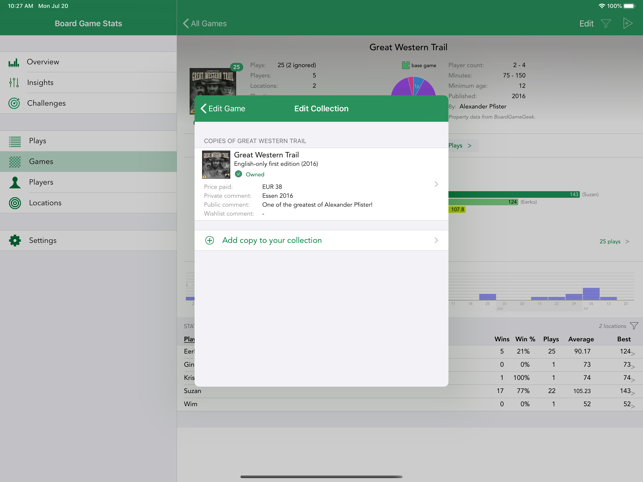This screenshot has width=643, height=482.
Task: Sort stats by Plays column header
Action: [x=551, y=339]
